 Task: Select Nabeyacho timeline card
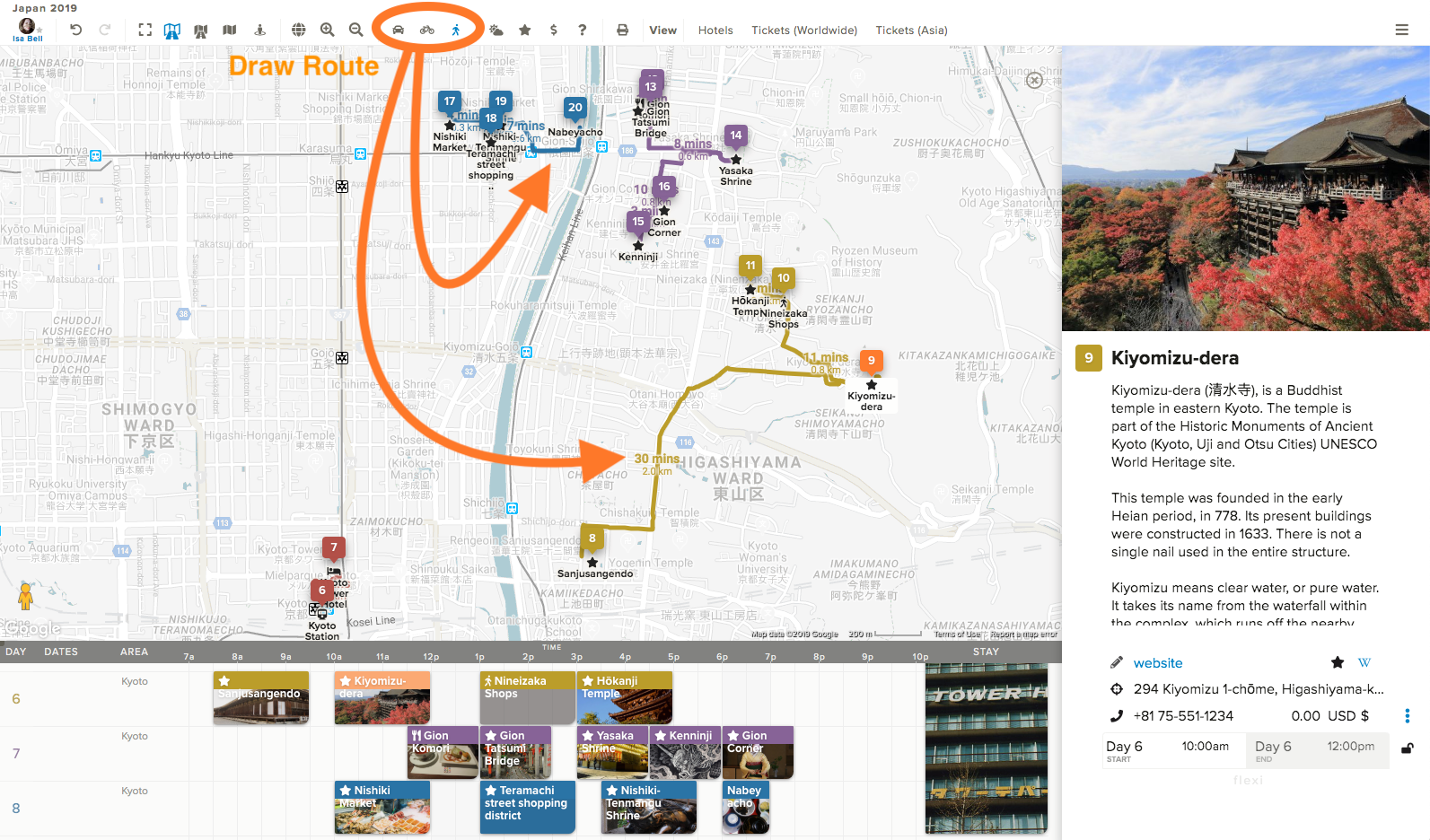(746, 808)
